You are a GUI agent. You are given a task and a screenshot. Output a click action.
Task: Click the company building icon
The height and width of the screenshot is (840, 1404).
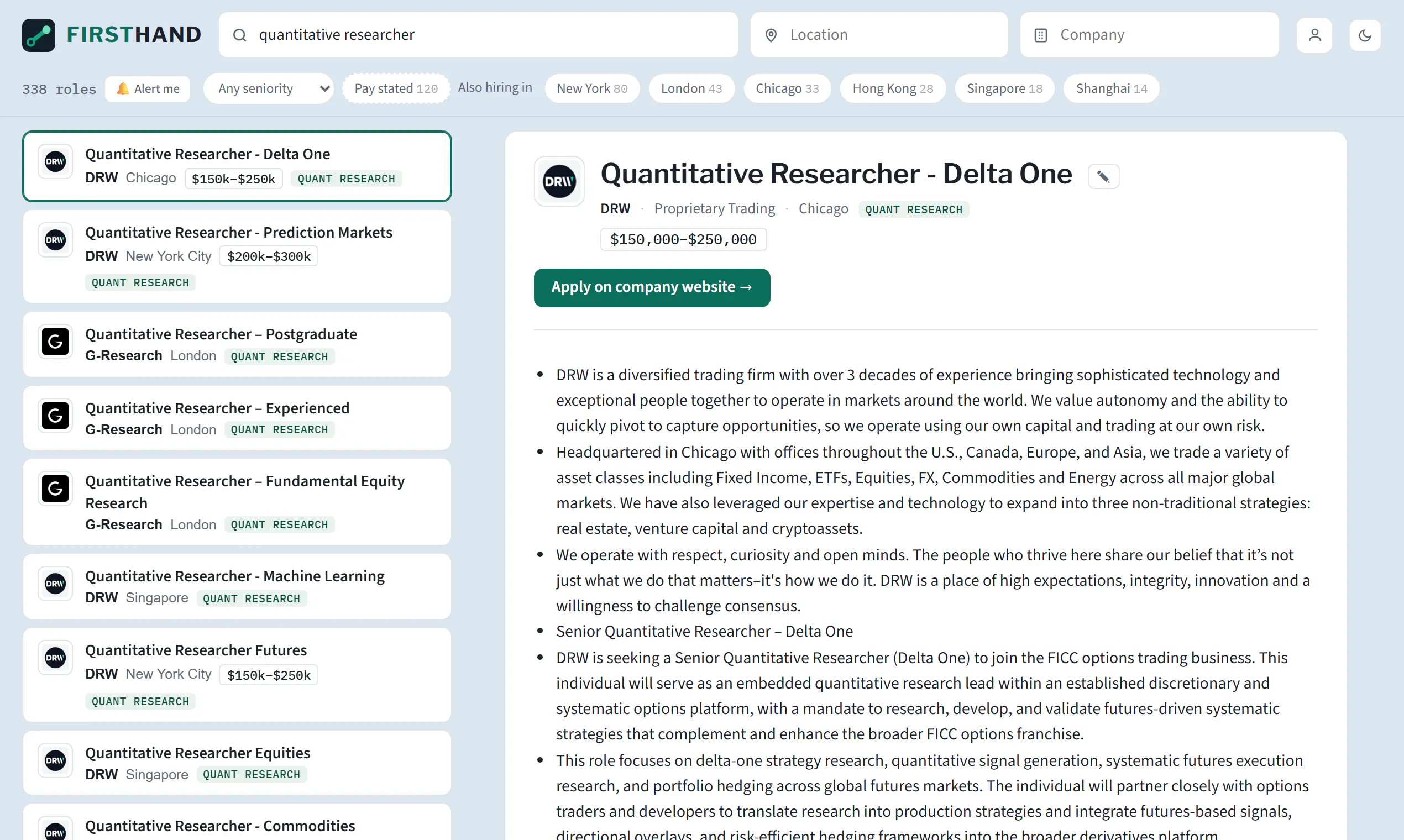[x=1040, y=35]
